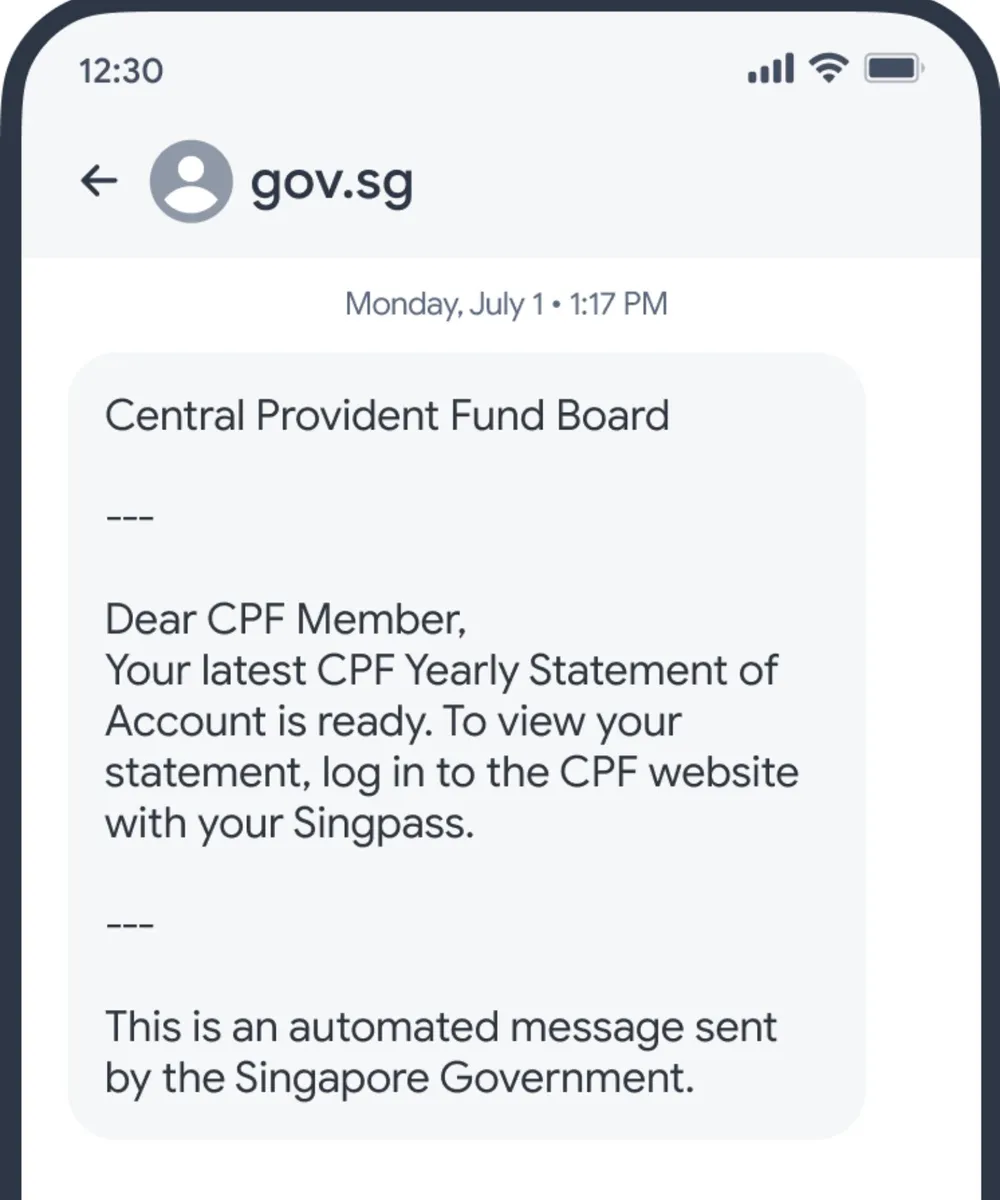Open the gov.sg sender name

point(331,183)
